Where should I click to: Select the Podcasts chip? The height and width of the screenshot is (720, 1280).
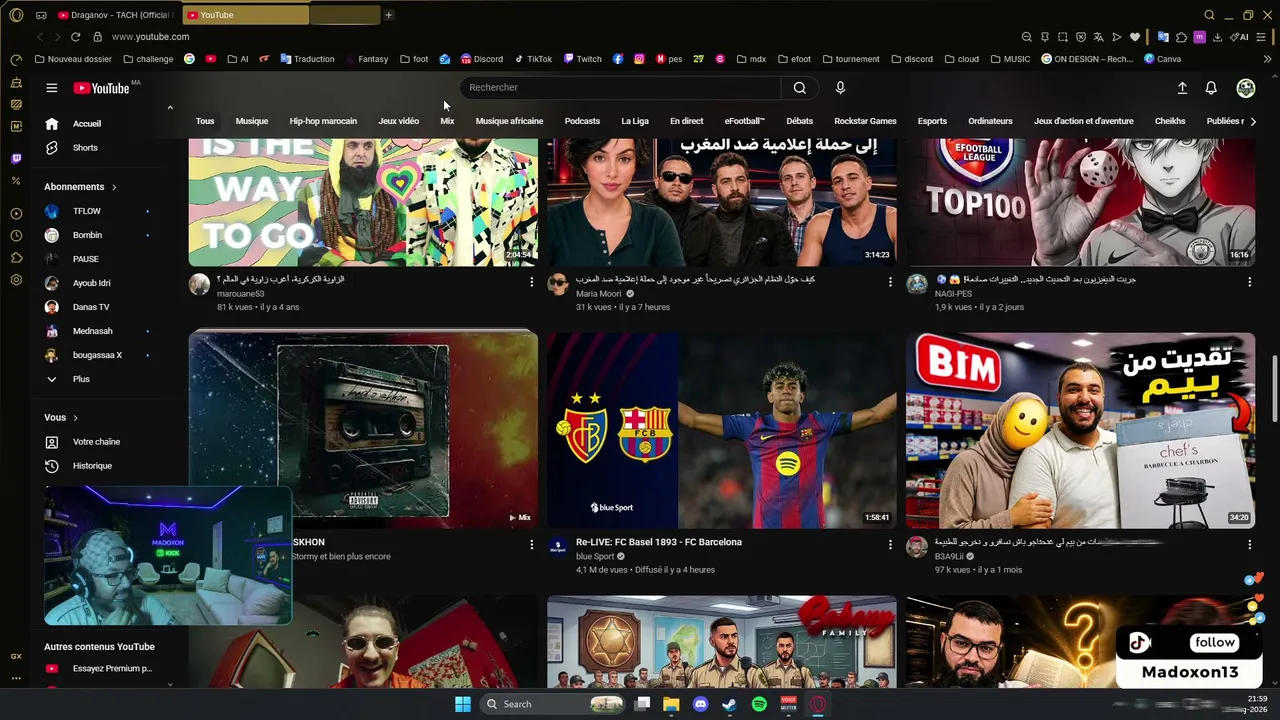pyautogui.click(x=582, y=122)
